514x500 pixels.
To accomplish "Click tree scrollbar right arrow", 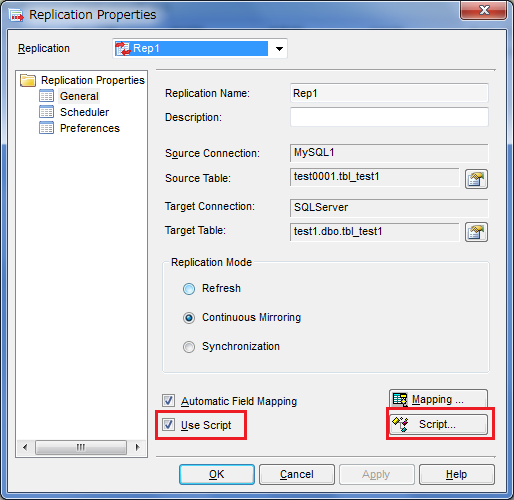I will pos(137,447).
